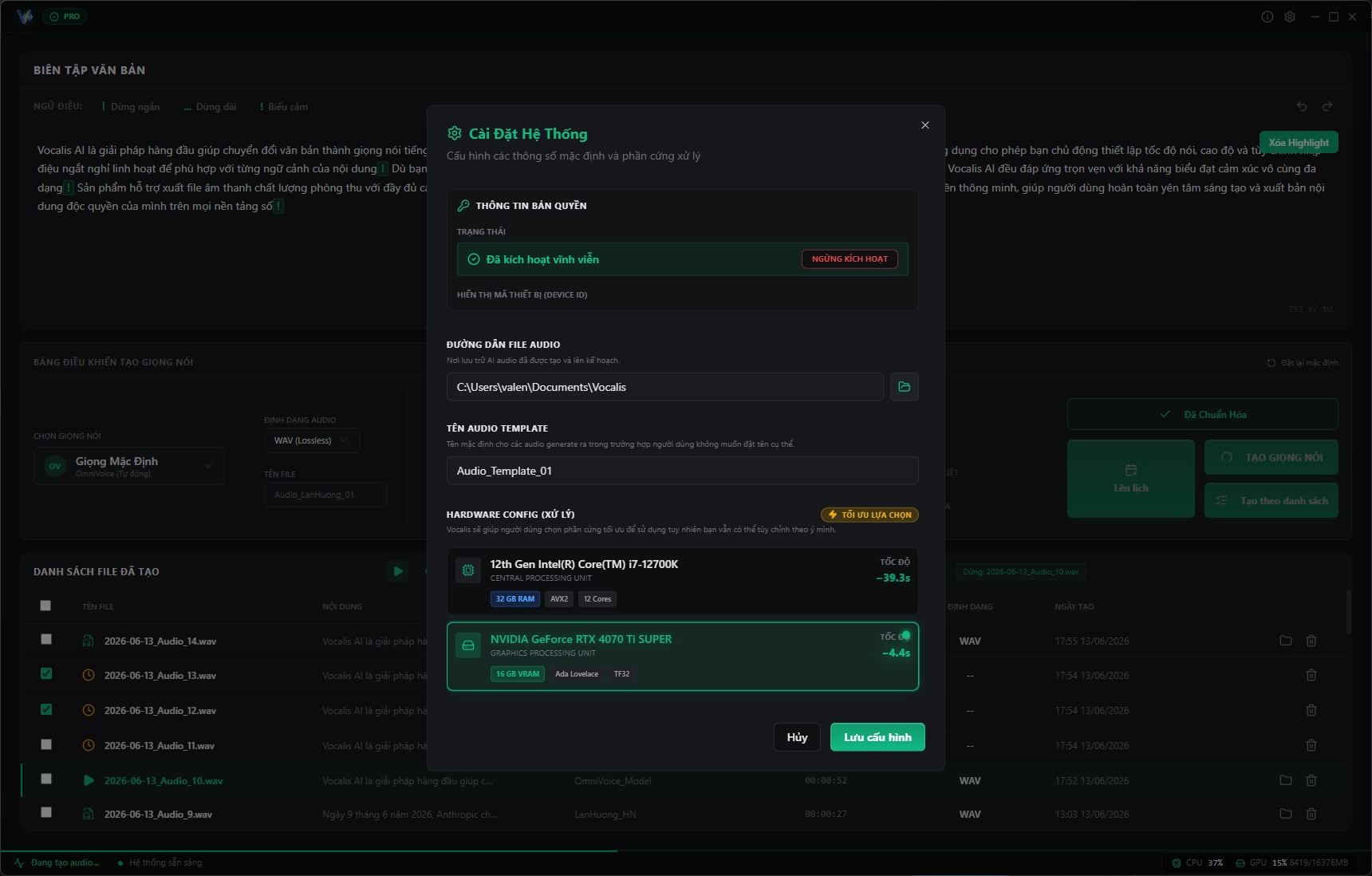The width and height of the screenshot is (1372, 876).
Task: Delete the scheduled Audio_12.wav entry
Action: click(x=1311, y=710)
